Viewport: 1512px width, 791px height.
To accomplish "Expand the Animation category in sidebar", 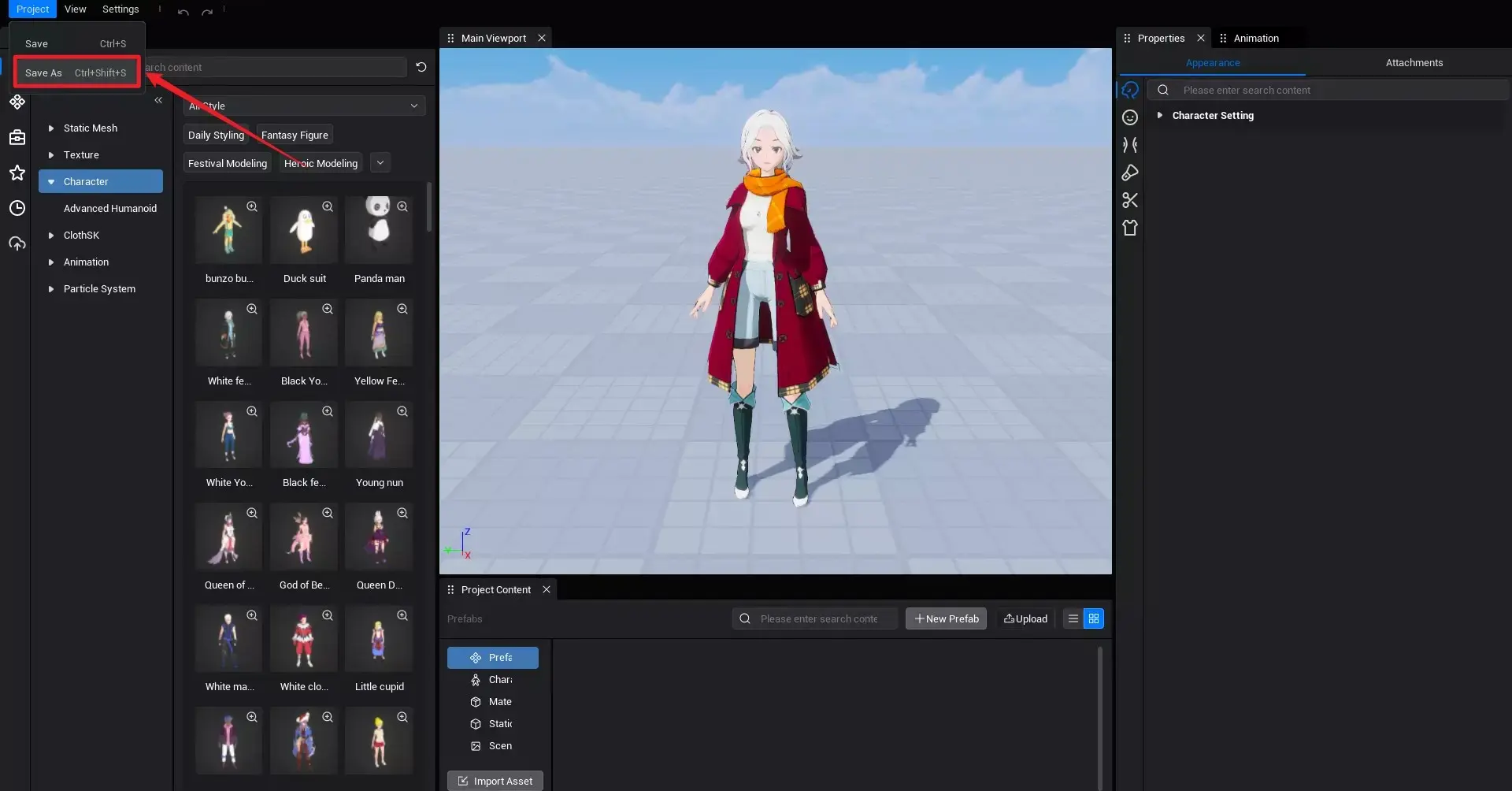I will (51, 262).
